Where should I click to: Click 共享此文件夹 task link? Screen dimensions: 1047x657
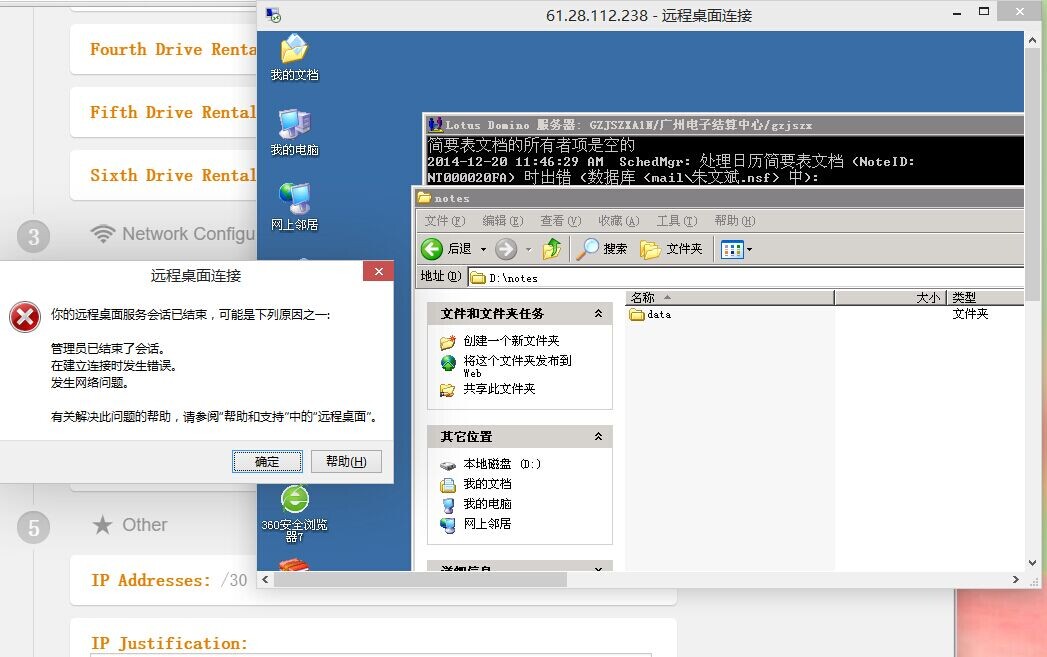499,389
